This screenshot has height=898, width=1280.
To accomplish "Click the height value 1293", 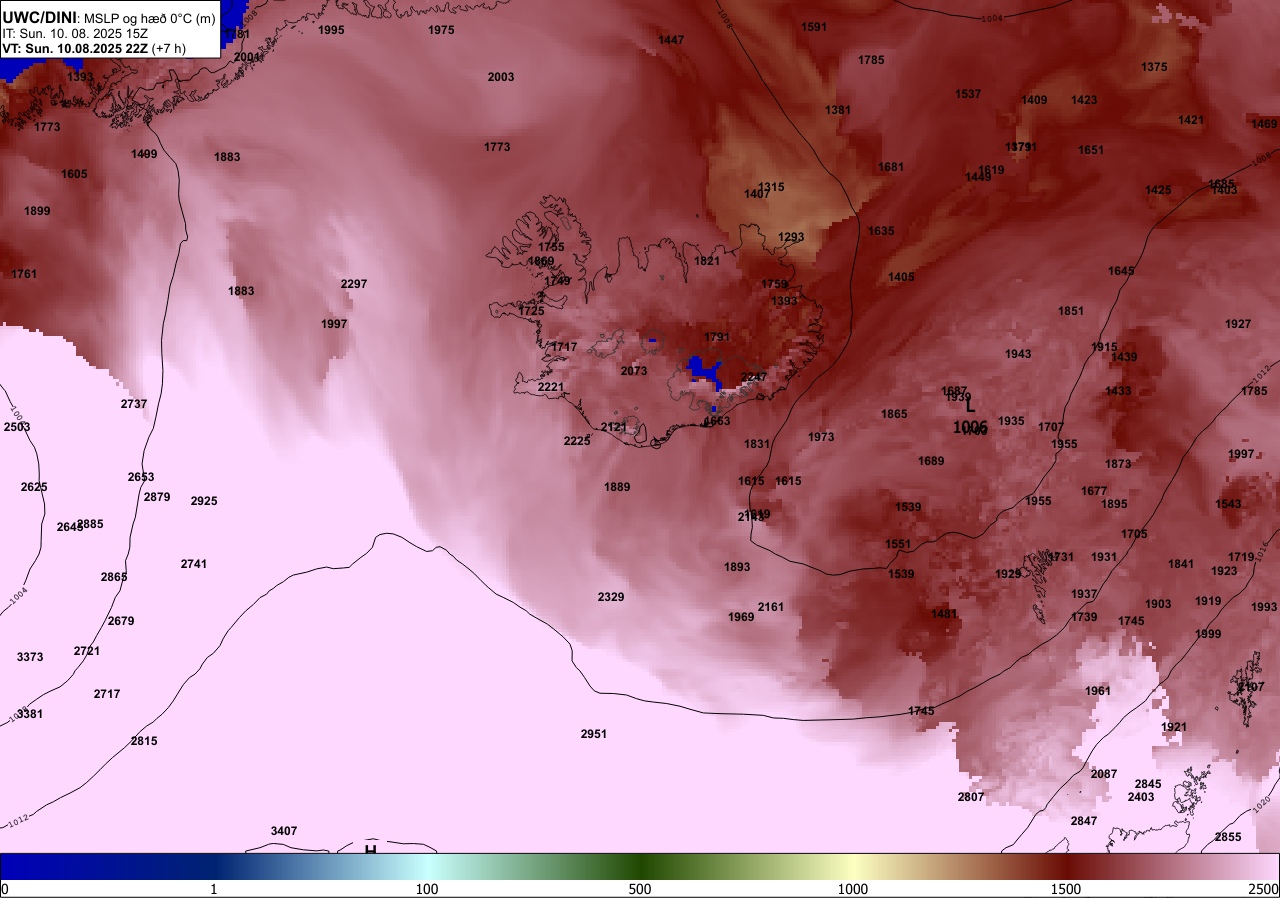I will pos(791,237).
